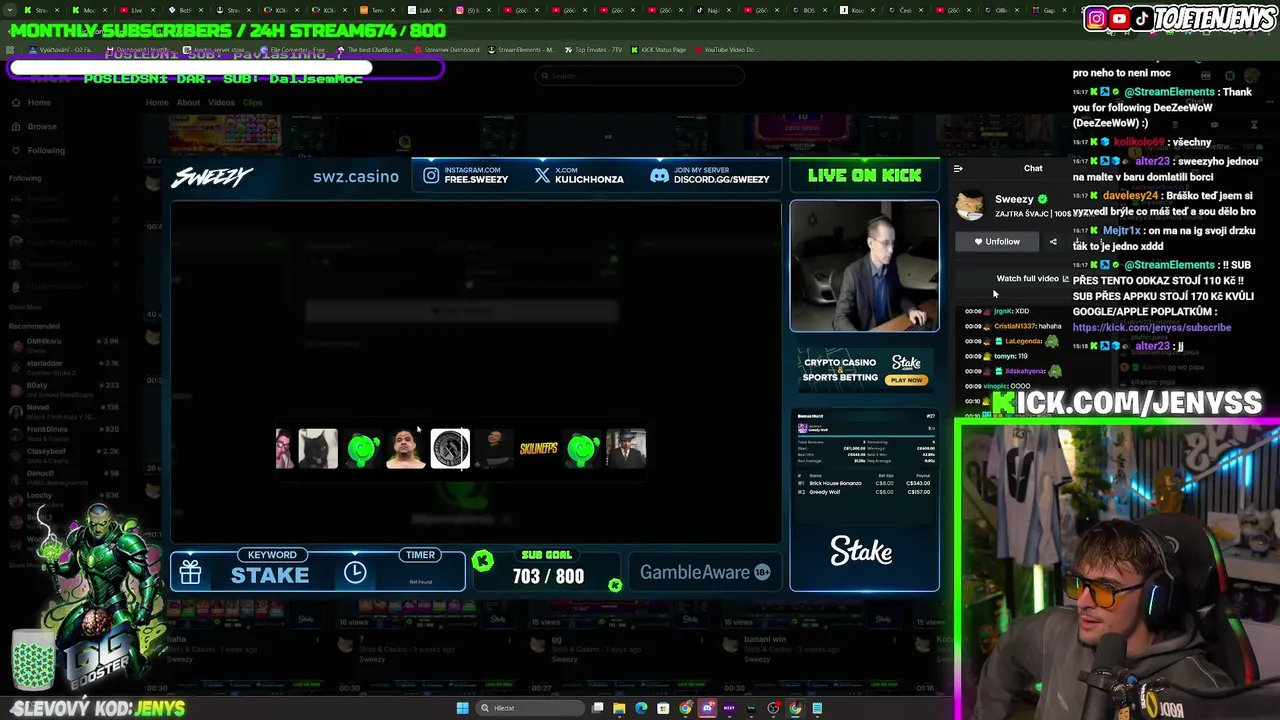Click the Hledat taskbar search box
The image size is (1280, 720).
click(x=530, y=708)
